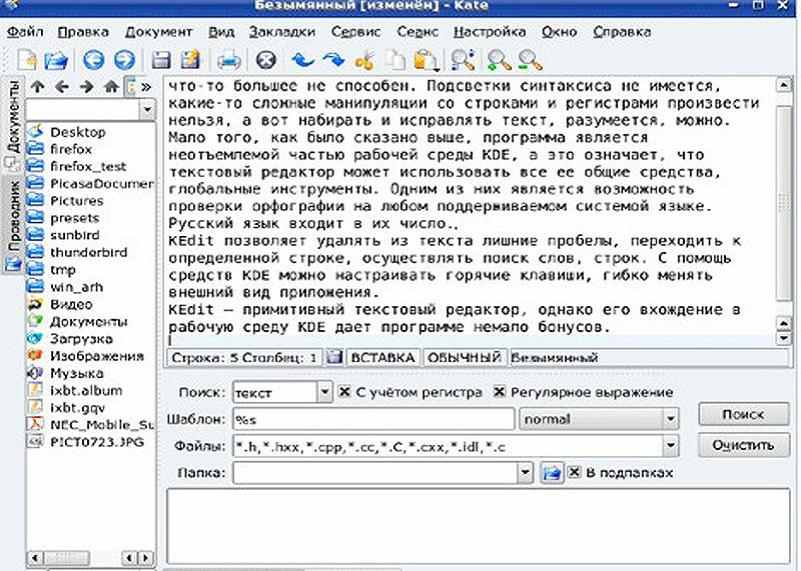Open the Папка folder dropdown
This screenshot has width=801, height=571.
525,472
